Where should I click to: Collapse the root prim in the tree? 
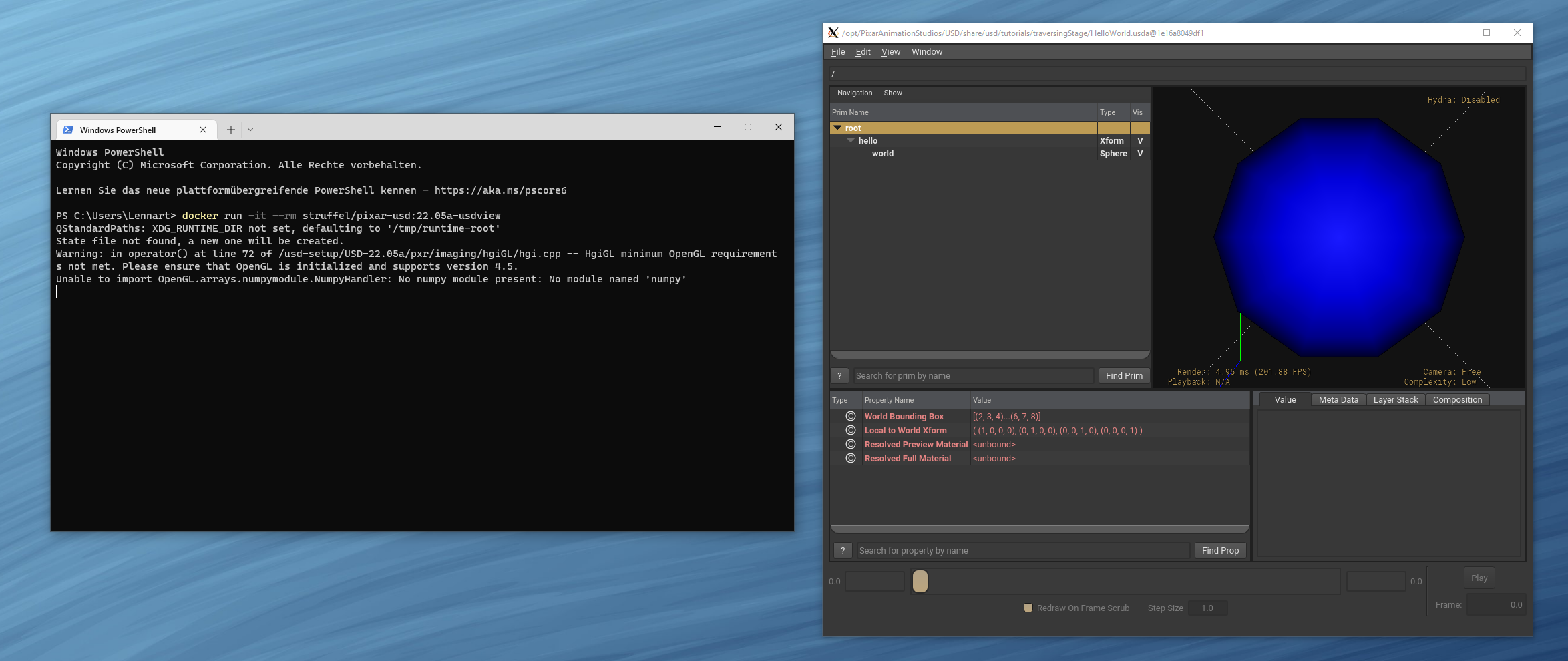[837, 127]
